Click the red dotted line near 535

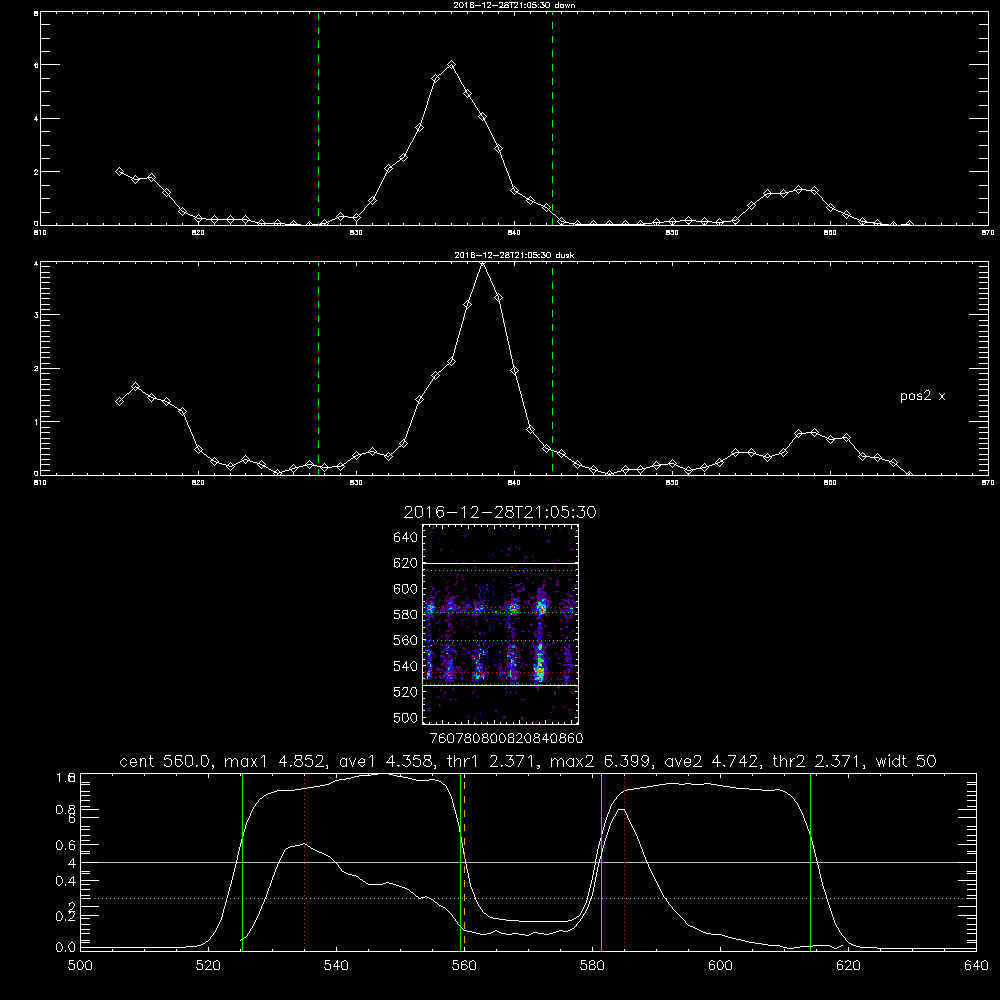tap(304, 861)
